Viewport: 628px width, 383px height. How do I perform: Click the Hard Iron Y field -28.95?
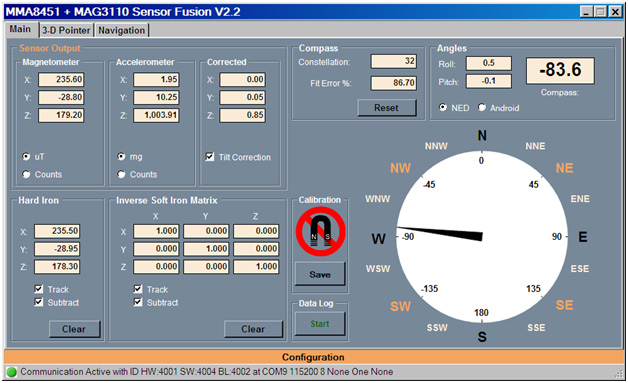pos(57,249)
